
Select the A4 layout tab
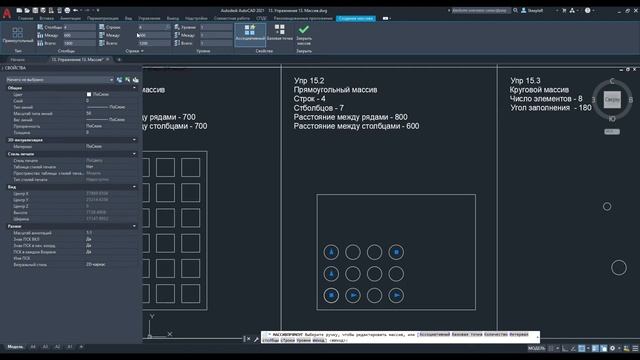[x=33, y=347]
